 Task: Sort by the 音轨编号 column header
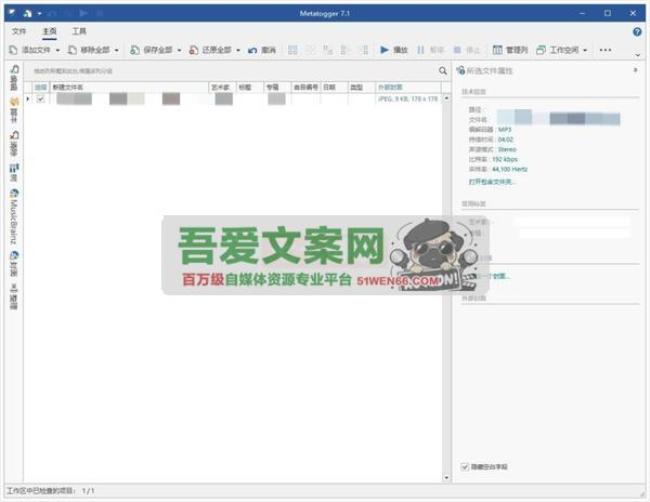[x=306, y=87]
